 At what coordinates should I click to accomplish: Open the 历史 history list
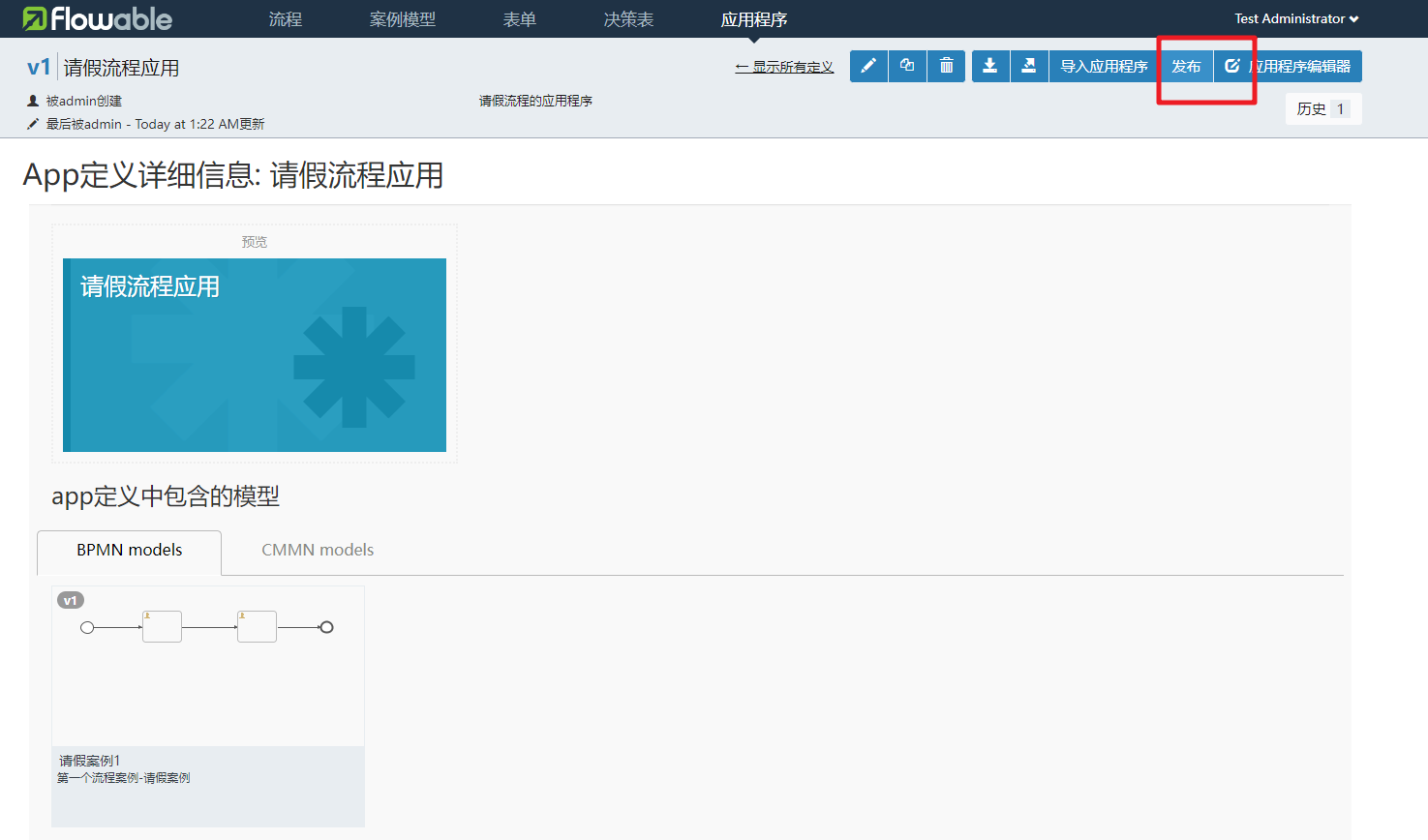(x=1322, y=108)
